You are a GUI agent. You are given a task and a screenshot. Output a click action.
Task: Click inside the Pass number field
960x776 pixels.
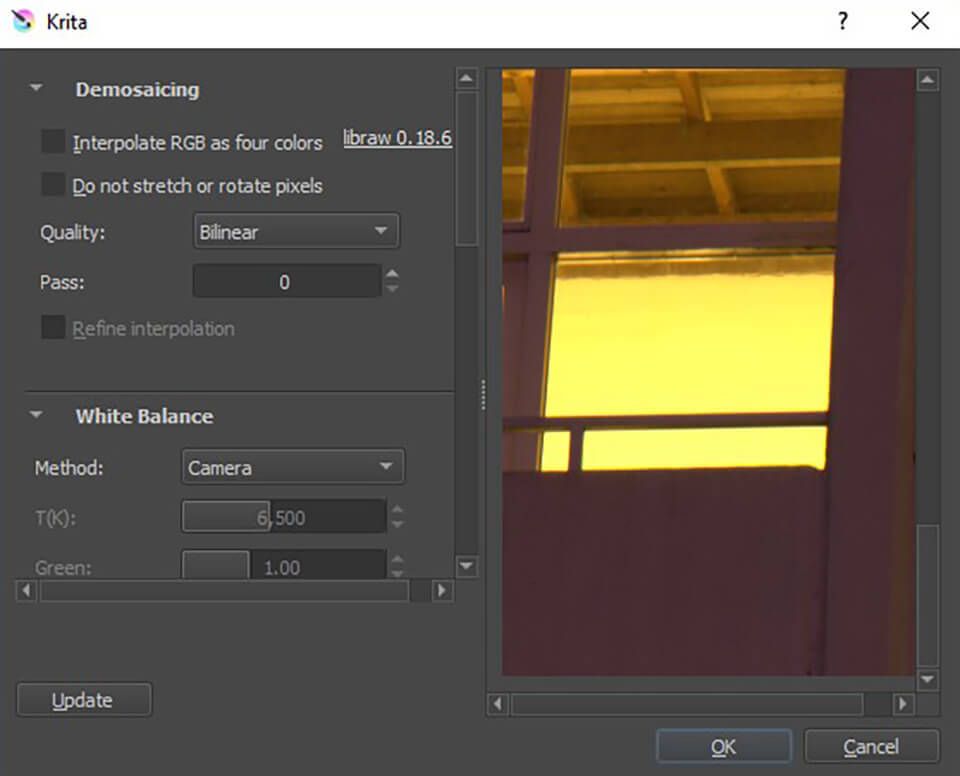286,281
